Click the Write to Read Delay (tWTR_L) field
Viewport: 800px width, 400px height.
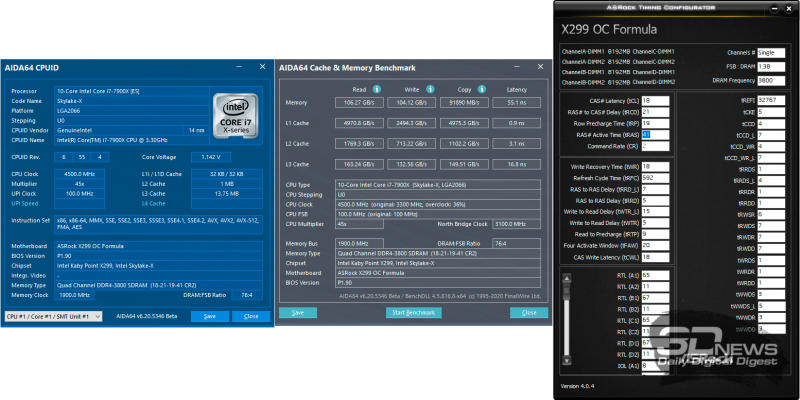click(655, 212)
